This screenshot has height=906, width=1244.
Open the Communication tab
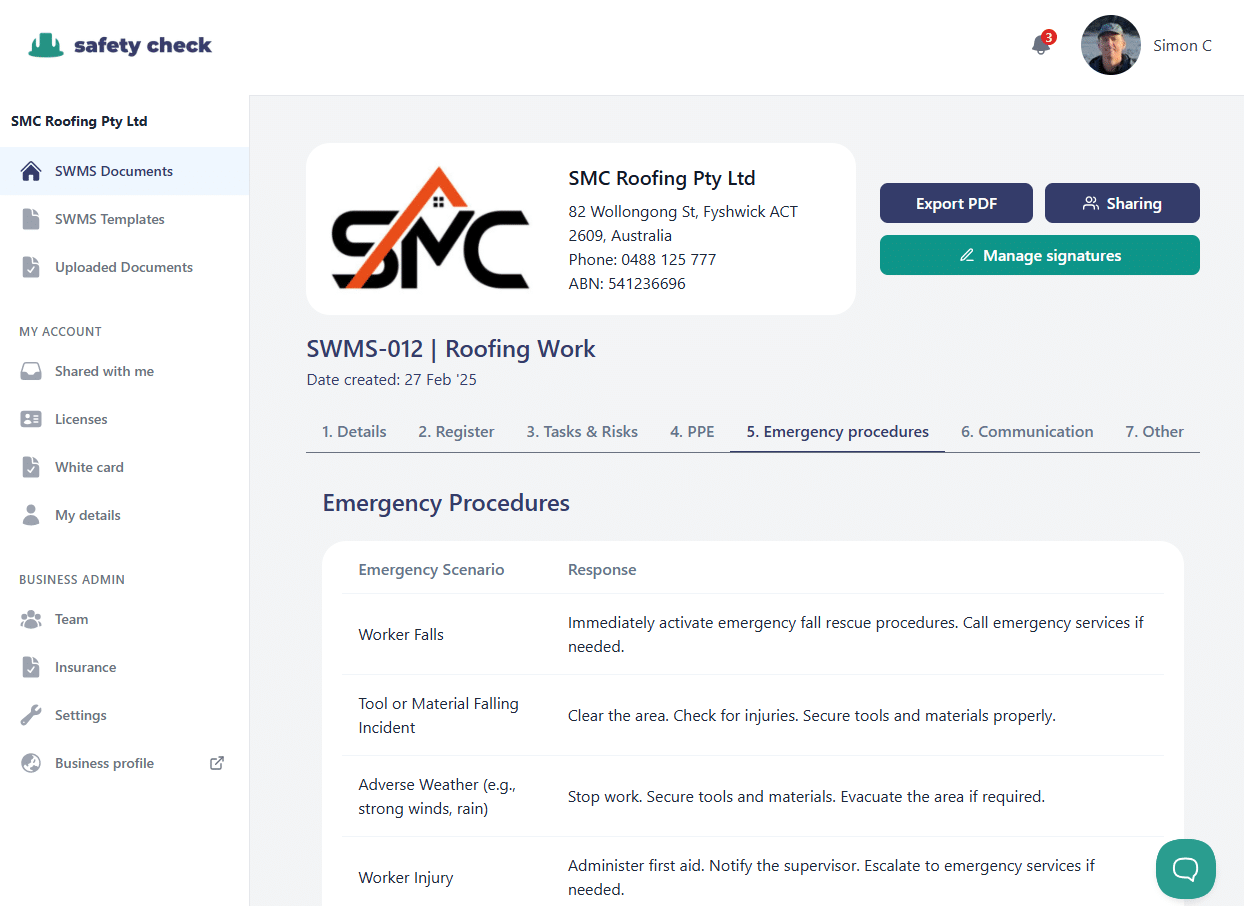[x=1027, y=431]
